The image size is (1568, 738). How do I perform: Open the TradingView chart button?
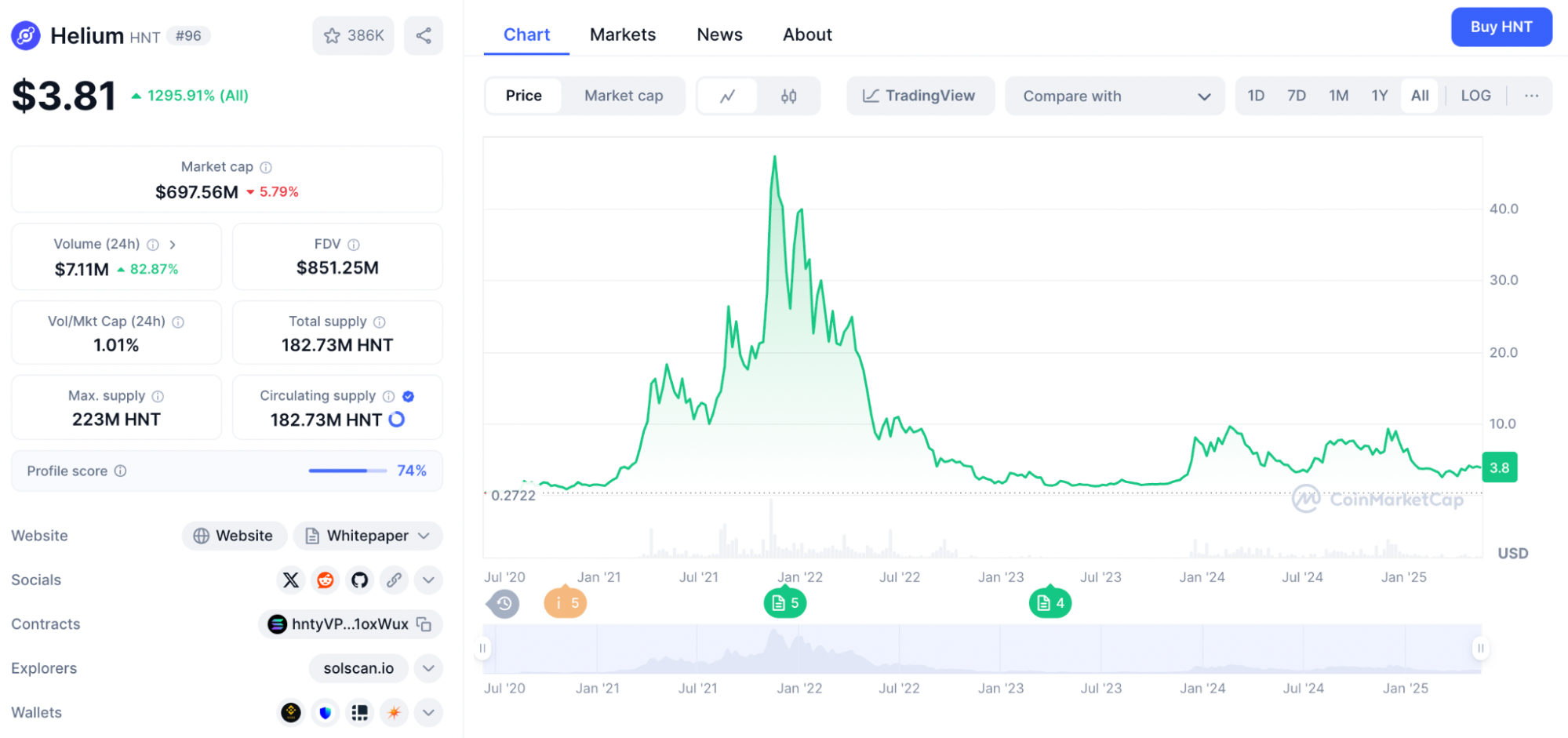click(x=920, y=96)
